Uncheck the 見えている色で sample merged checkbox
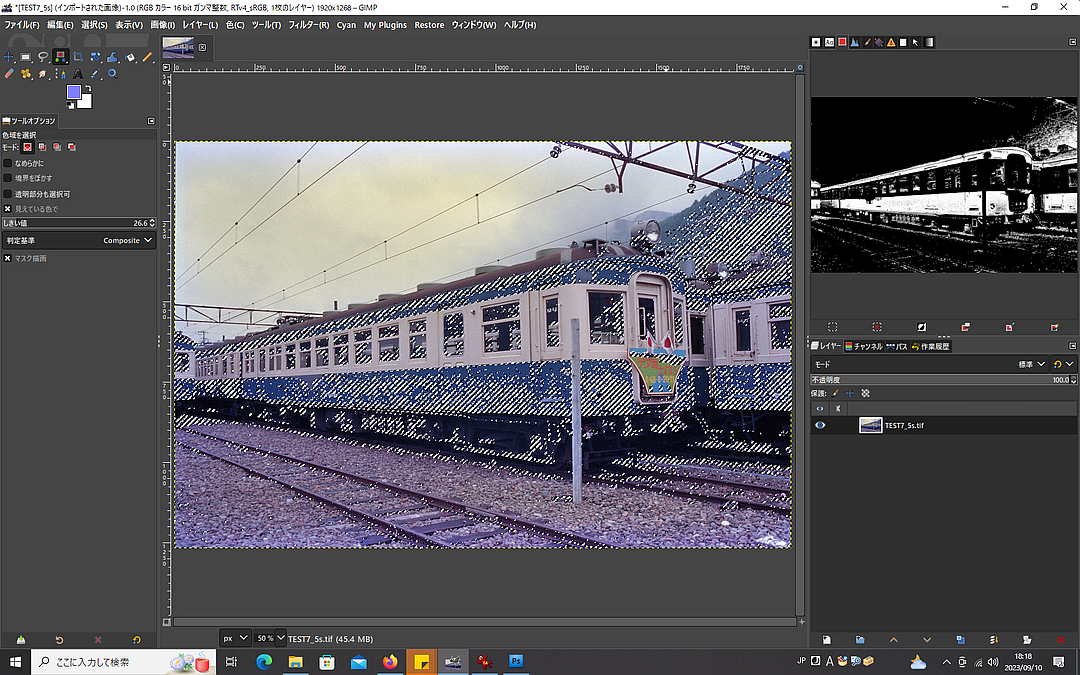This screenshot has width=1080, height=675. click(8, 209)
